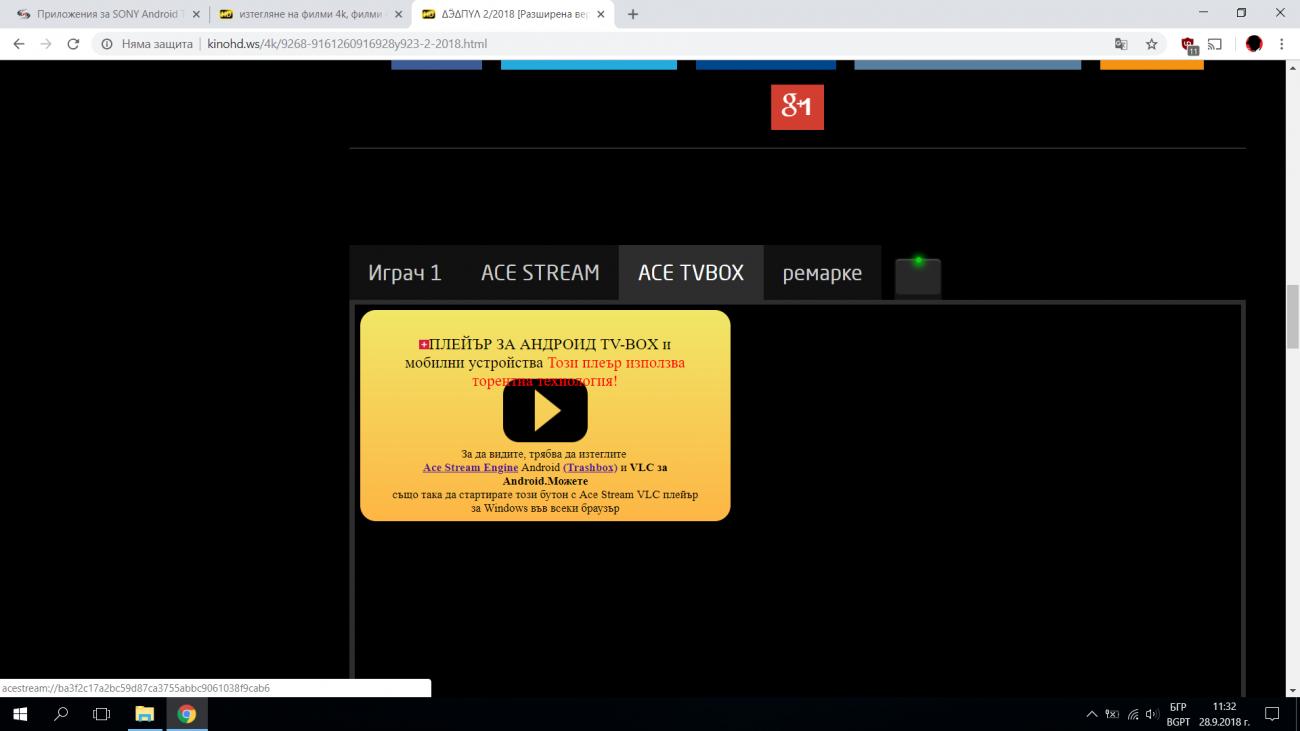1300x731 pixels.
Task: Click the battery status tray icon
Action: point(1111,714)
